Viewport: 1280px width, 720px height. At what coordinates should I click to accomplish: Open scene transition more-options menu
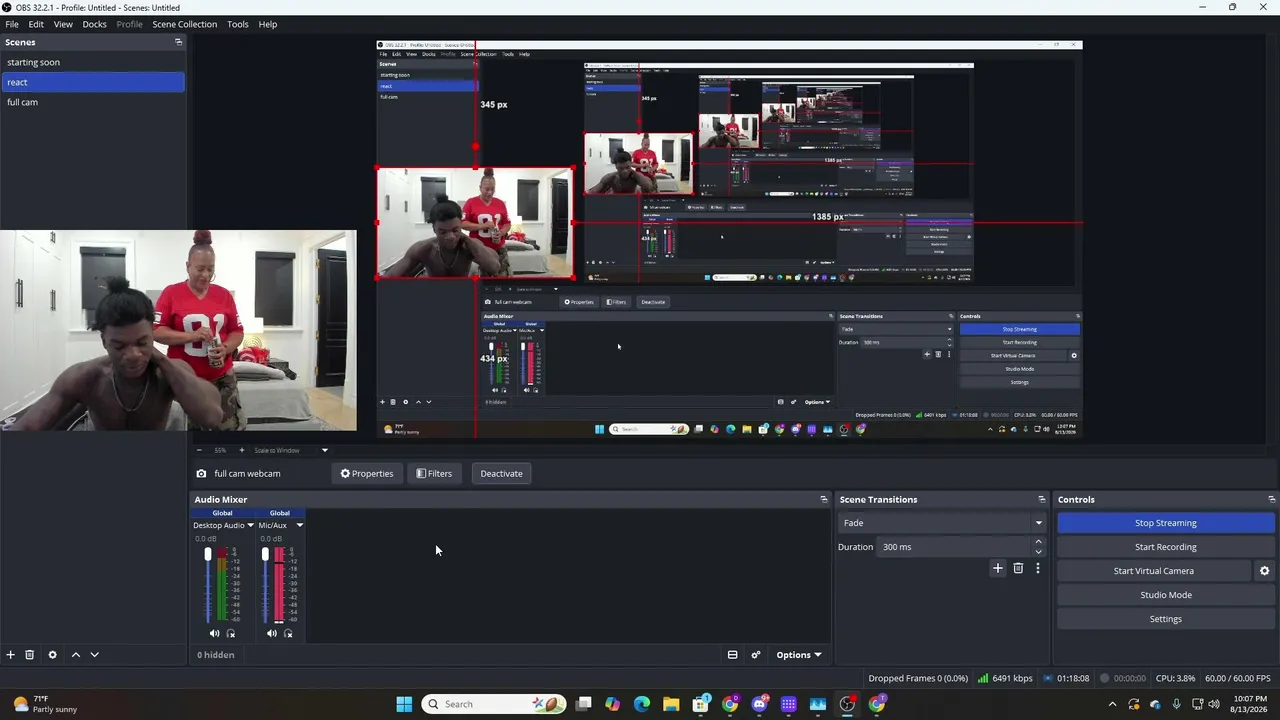tap(1038, 568)
